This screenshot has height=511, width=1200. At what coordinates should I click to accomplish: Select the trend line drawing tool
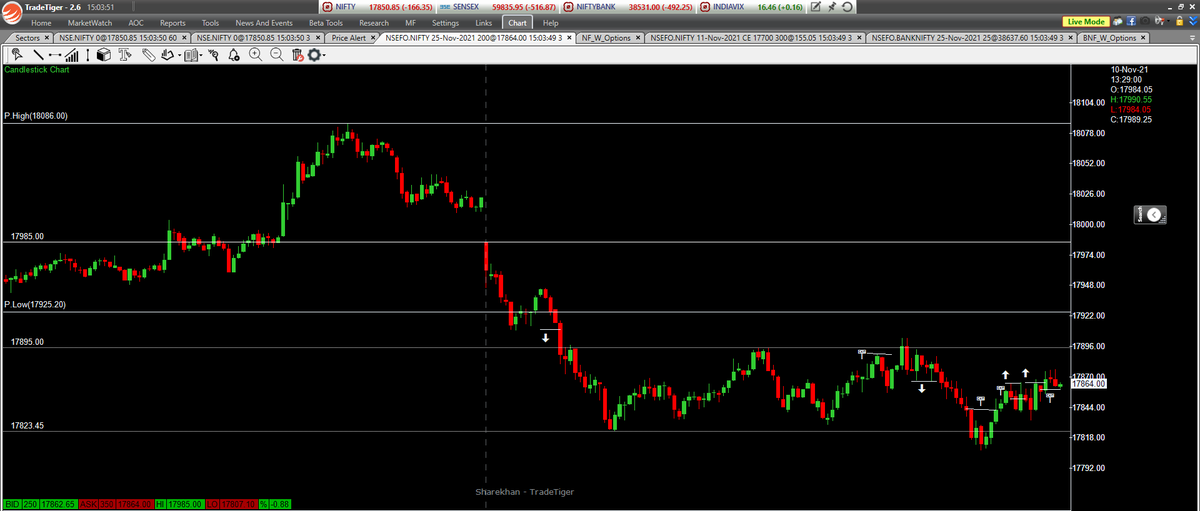pos(38,54)
